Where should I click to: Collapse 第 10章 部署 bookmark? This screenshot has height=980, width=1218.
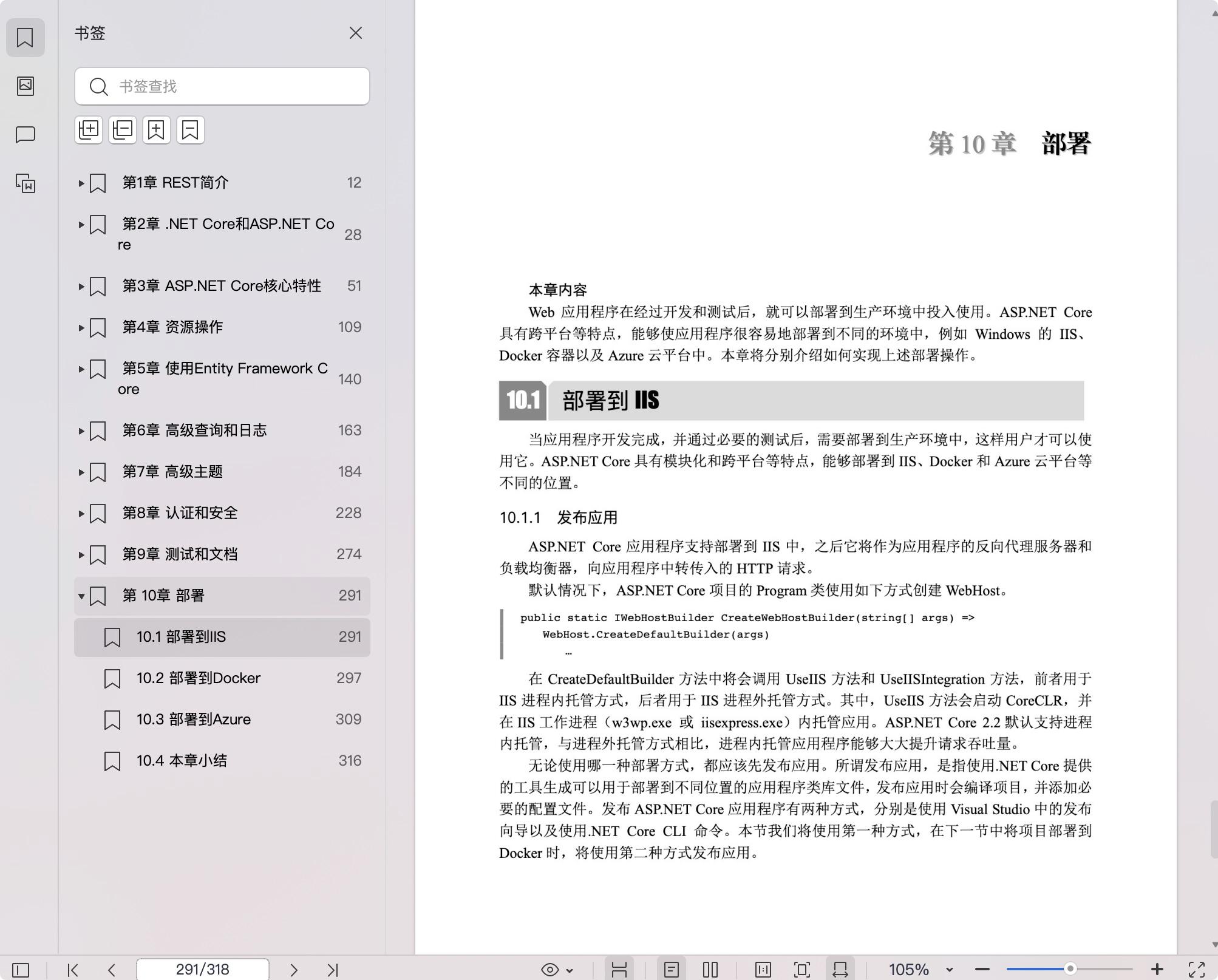pyautogui.click(x=81, y=596)
